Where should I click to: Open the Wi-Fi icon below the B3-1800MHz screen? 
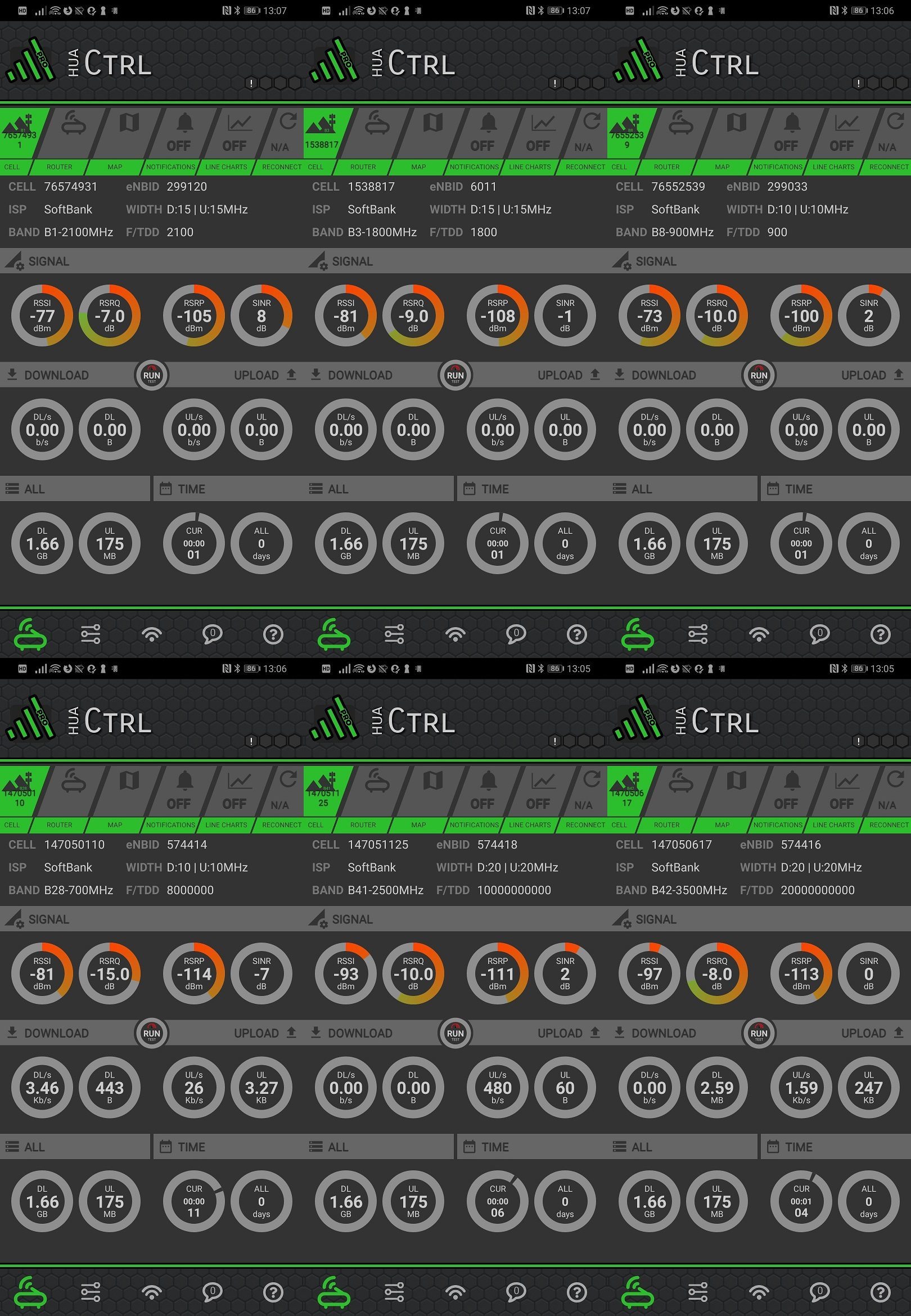pos(455,634)
